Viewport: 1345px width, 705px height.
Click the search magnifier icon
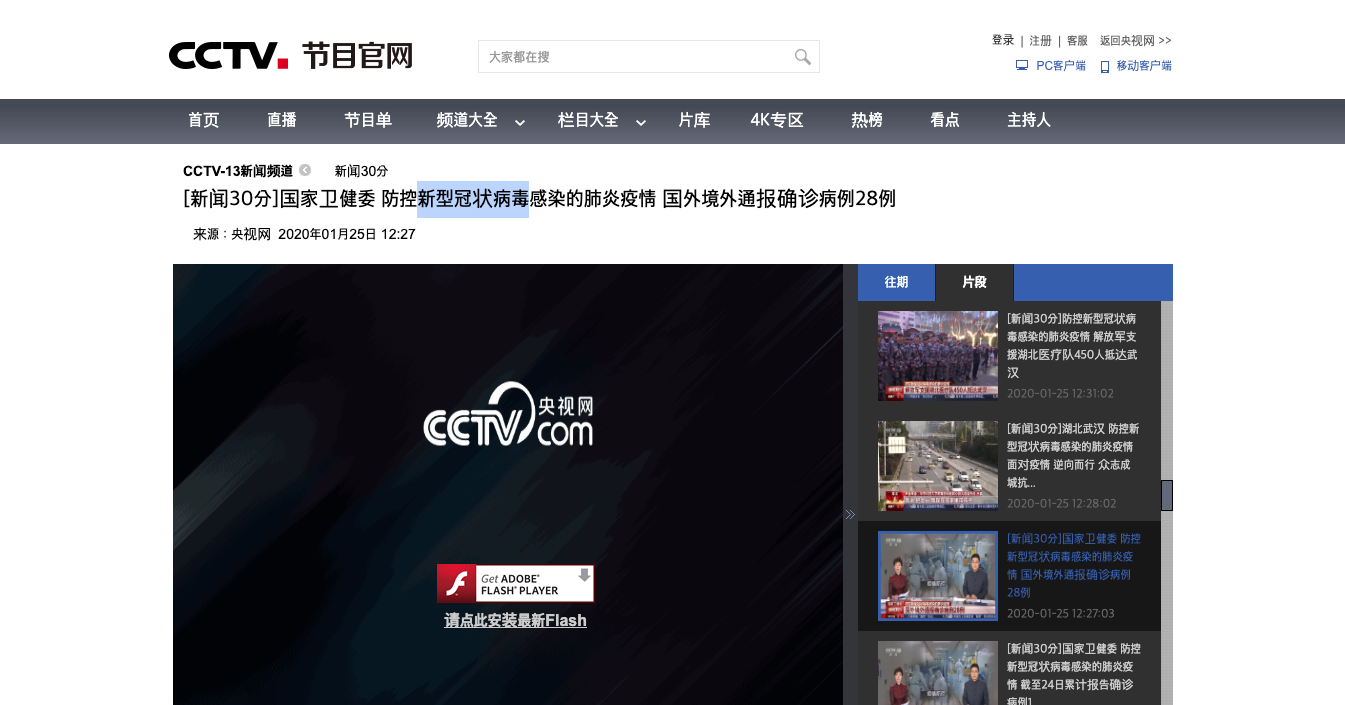[802, 57]
